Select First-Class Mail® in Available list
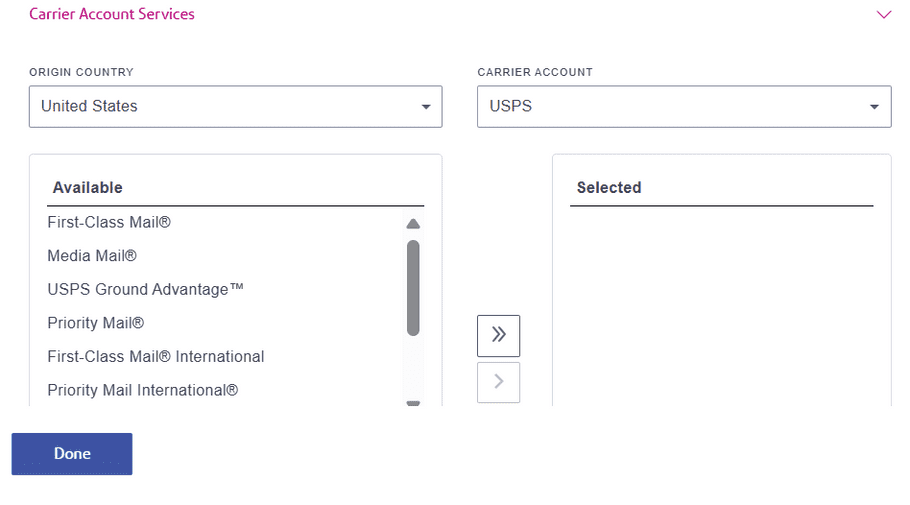Screen dimensions: 910x505 point(109,222)
